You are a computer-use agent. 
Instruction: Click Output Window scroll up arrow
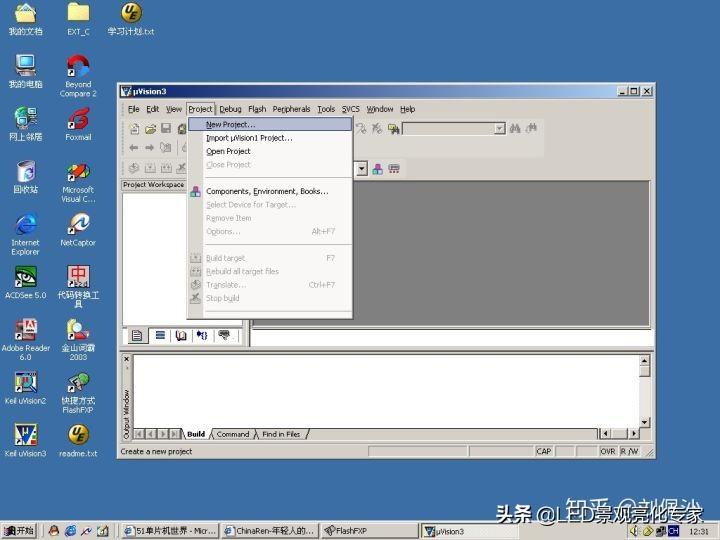(645, 360)
